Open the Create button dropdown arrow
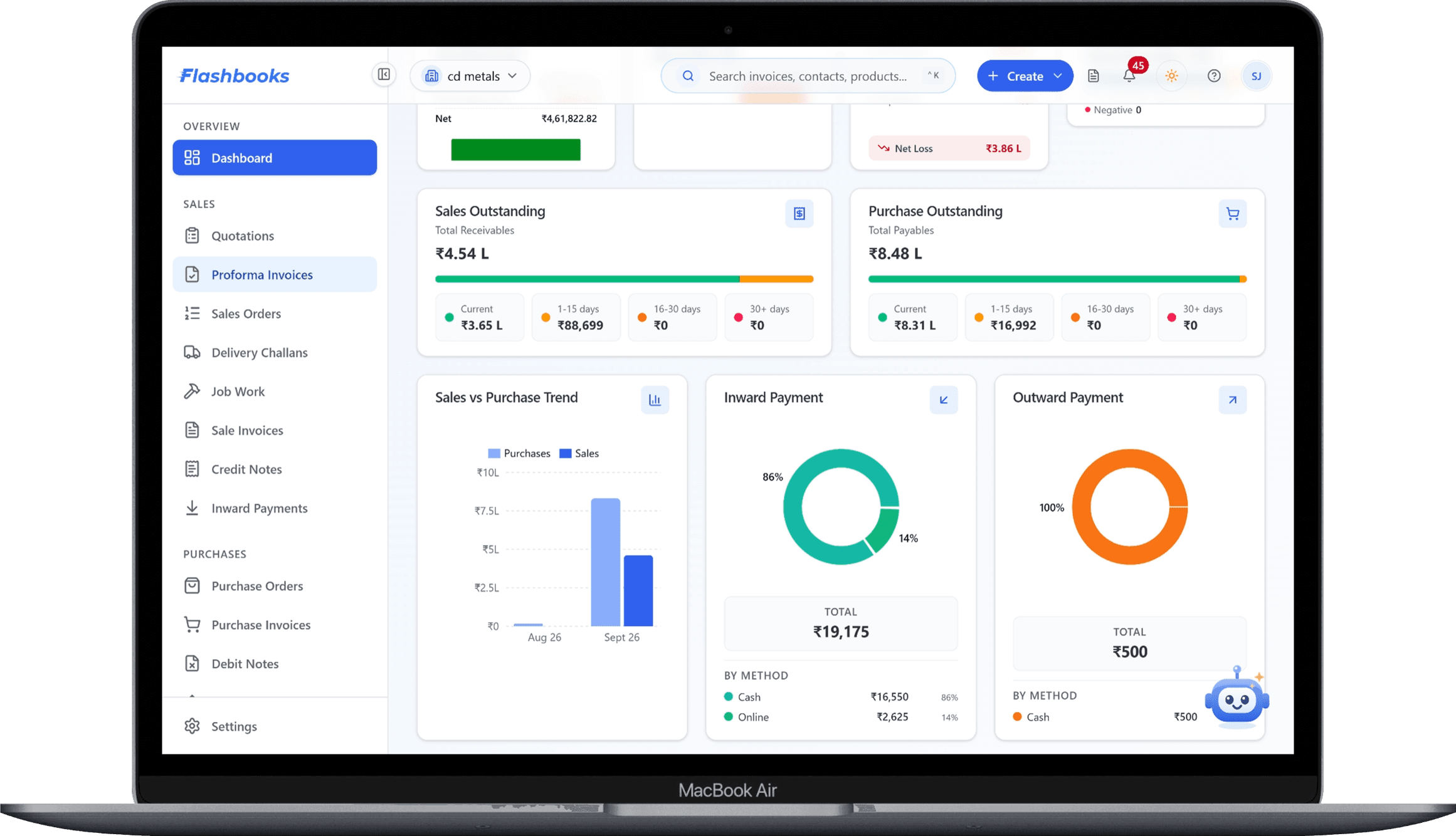Screen dimensions: 1456x836 click(x=1058, y=76)
